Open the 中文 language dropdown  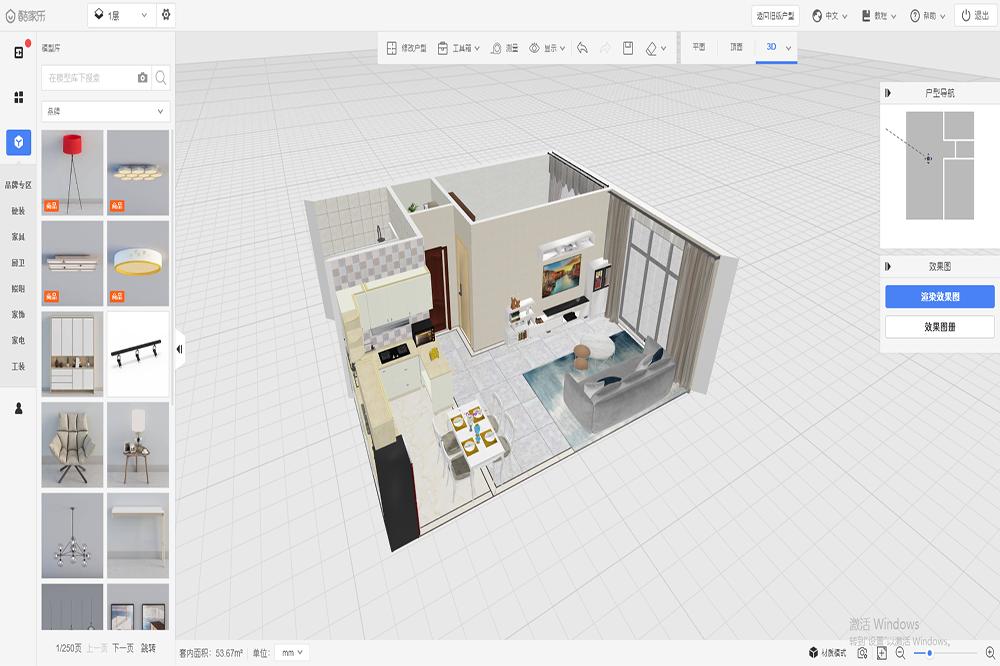[830, 16]
